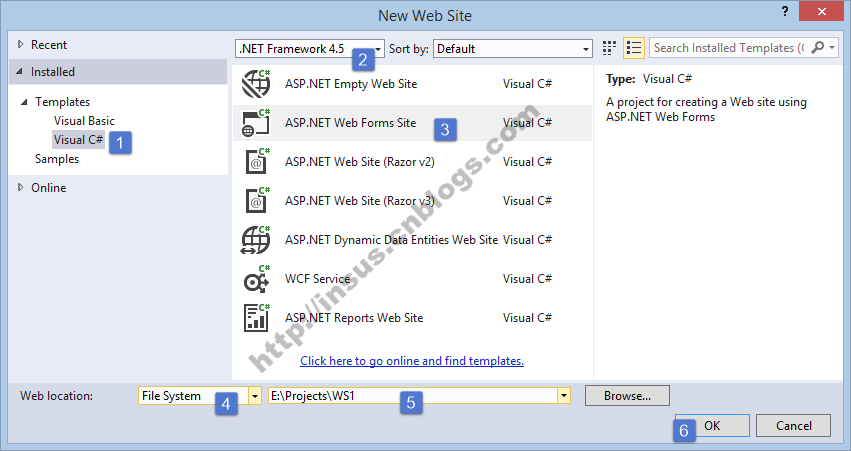Click the ASP.NET Empty Web Site template icon
Viewport: 851px width, 451px height.
tap(256, 84)
